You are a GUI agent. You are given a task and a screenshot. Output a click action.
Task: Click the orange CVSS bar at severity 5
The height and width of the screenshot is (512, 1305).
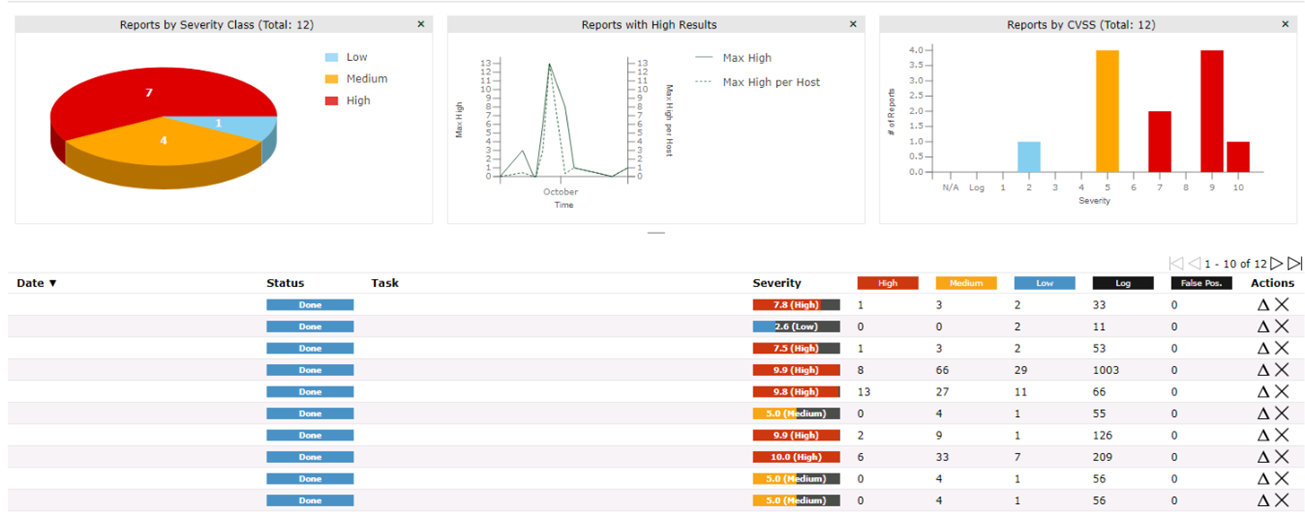pyautogui.click(x=1107, y=111)
